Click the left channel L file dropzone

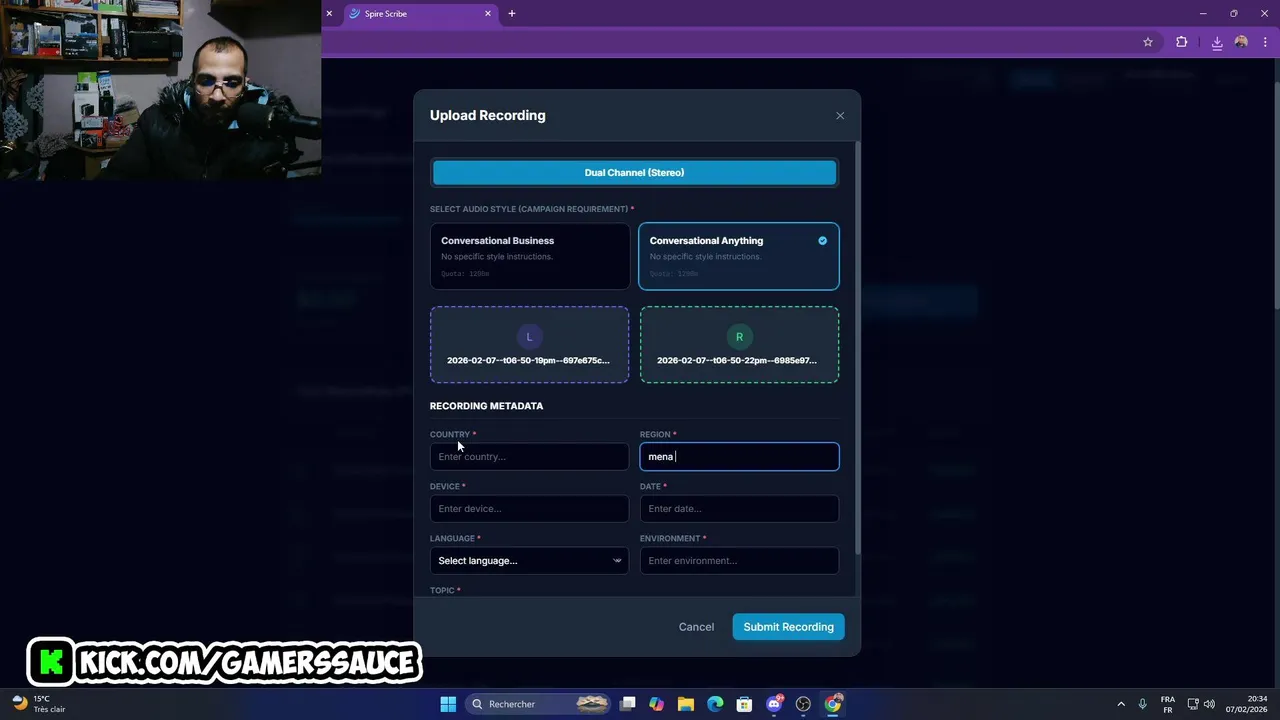pos(530,345)
